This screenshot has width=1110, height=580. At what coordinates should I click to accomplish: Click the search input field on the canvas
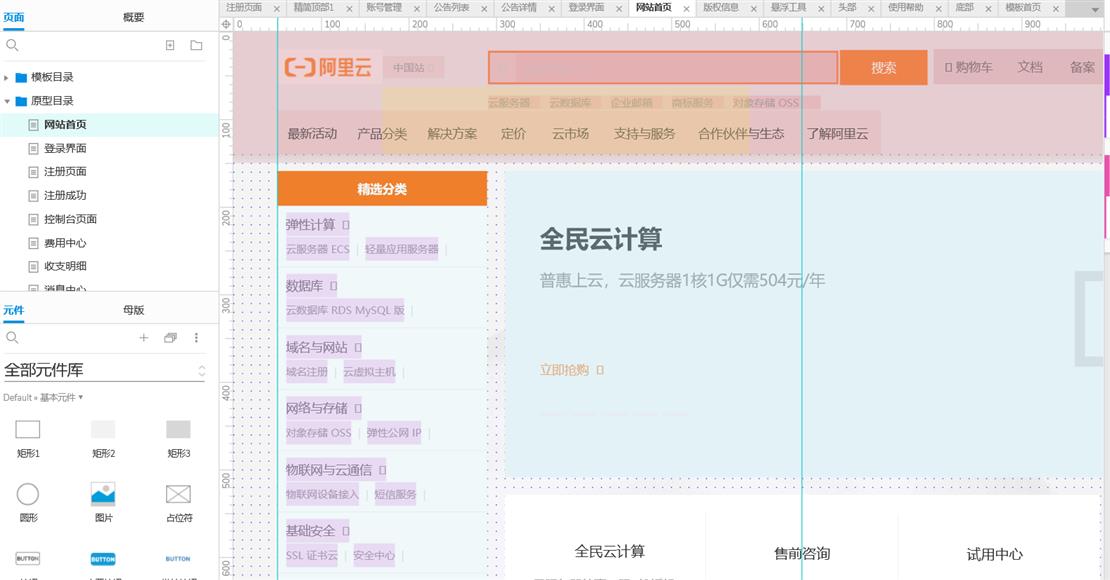tap(663, 68)
